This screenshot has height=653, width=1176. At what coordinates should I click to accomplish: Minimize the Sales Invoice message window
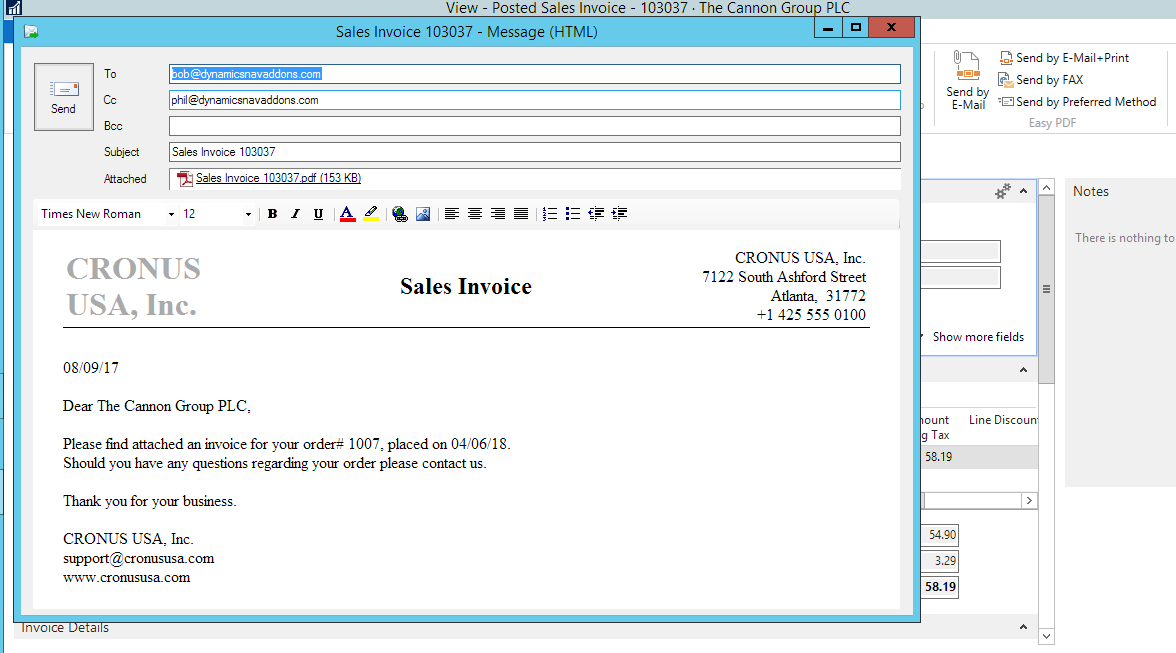point(828,28)
